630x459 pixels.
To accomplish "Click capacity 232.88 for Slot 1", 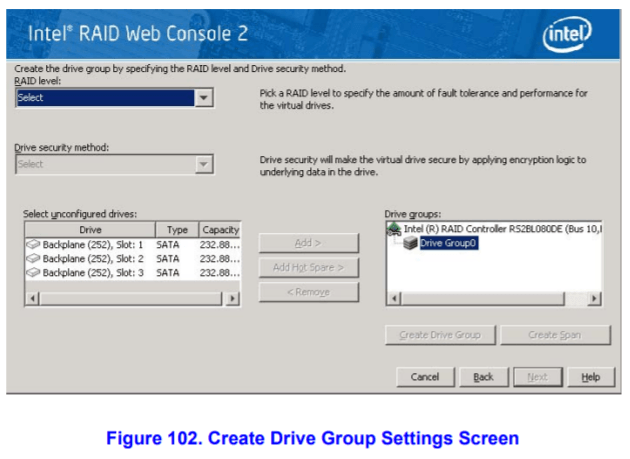I will [220, 245].
